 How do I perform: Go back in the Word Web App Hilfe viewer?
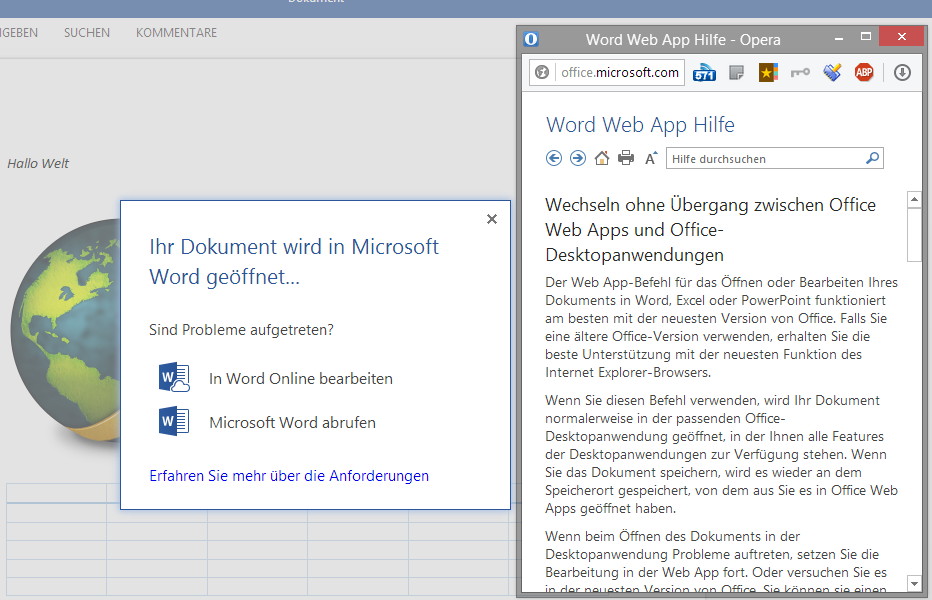coord(553,158)
